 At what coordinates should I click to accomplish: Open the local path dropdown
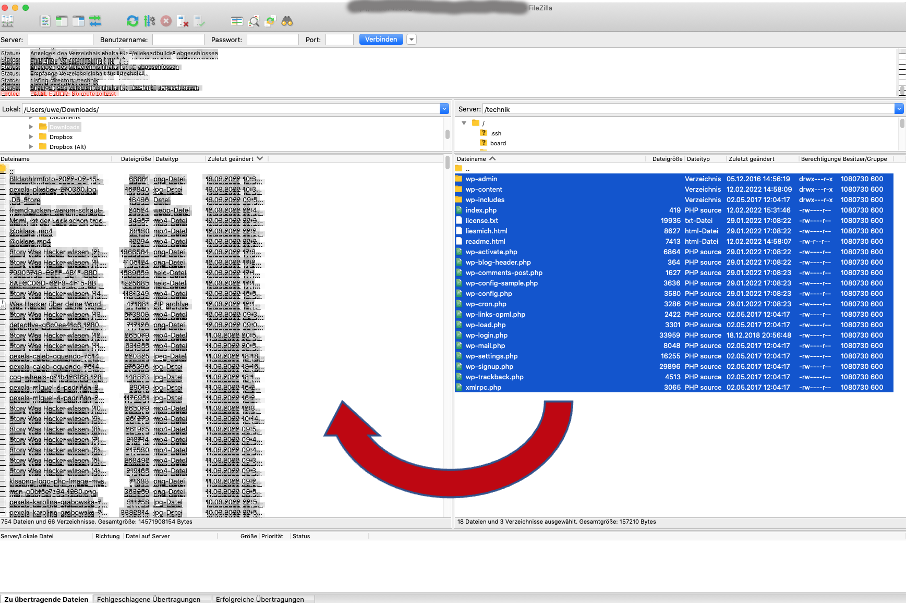(x=442, y=108)
